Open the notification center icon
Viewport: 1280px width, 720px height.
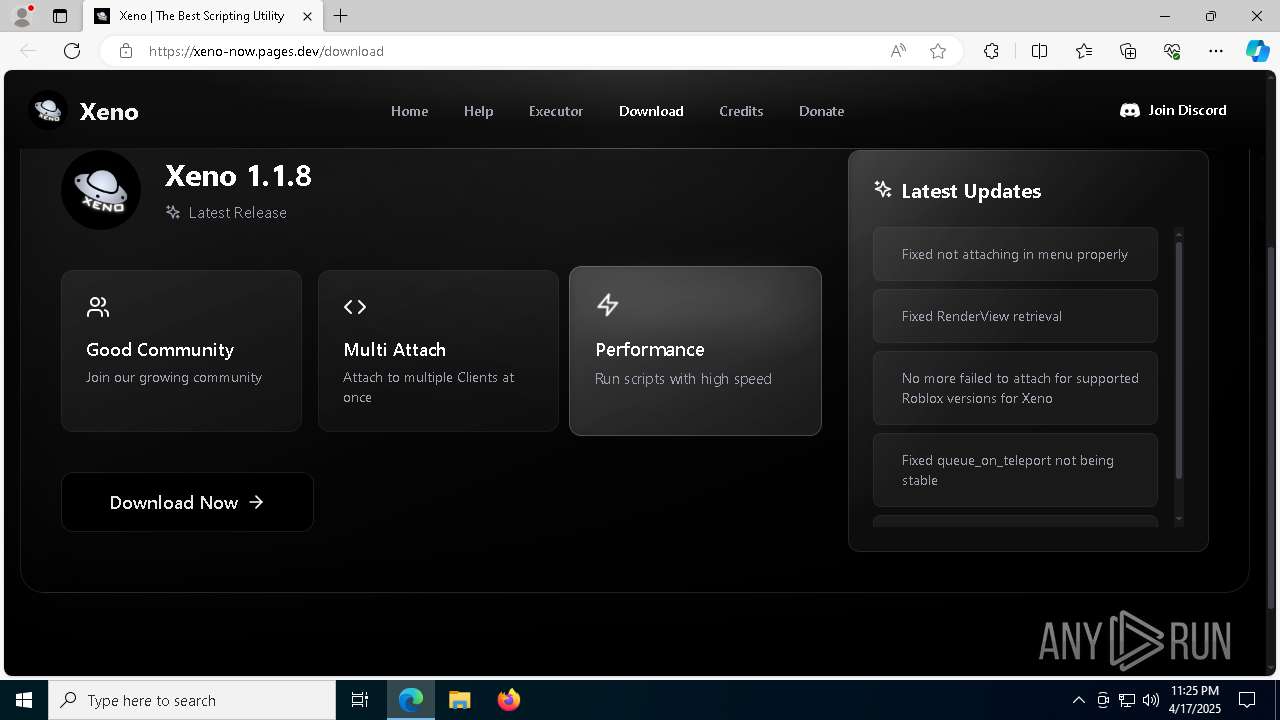pos(1247,700)
